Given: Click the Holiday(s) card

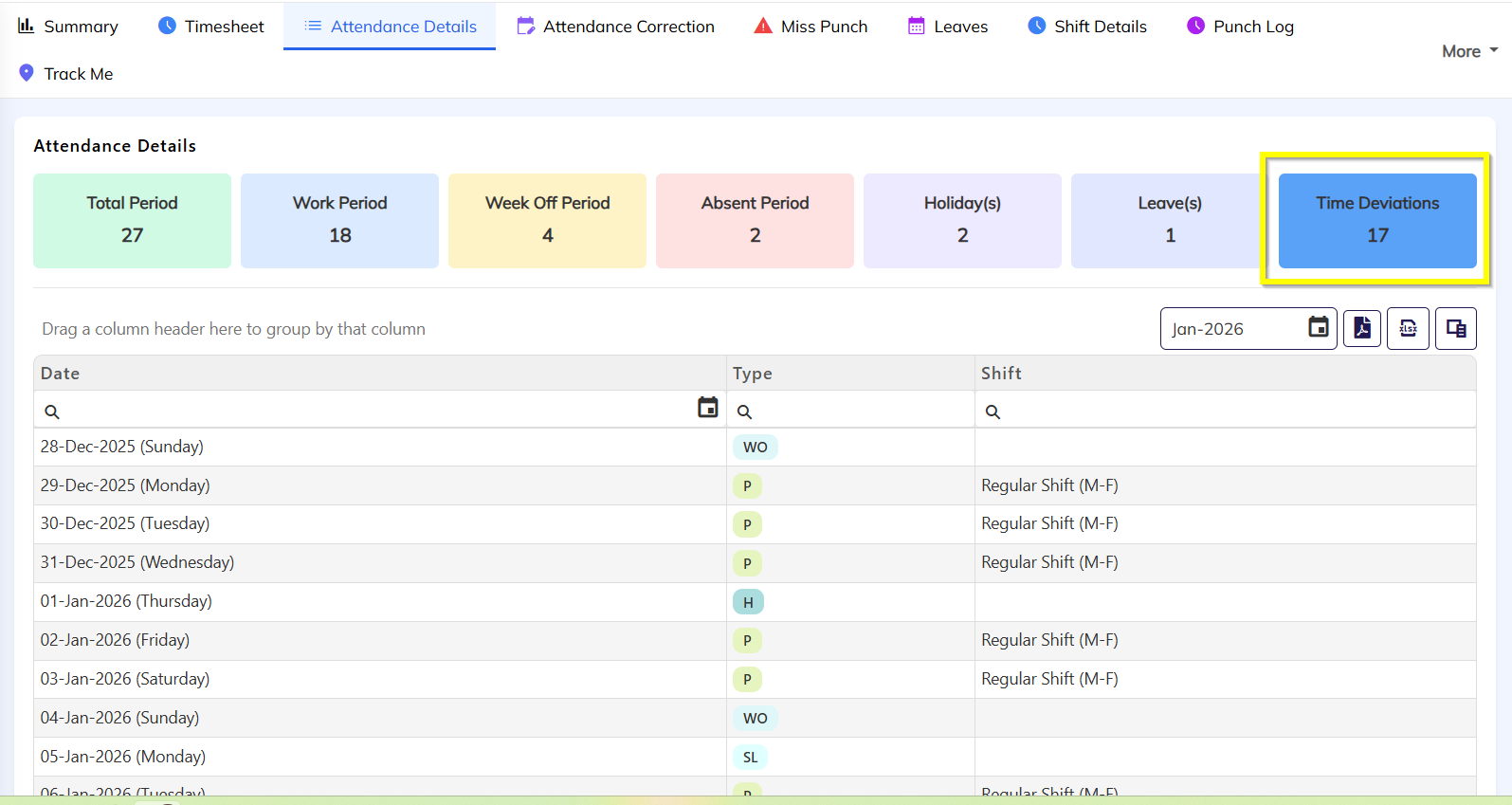Looking at the screenshot, I should coord(962,220).
